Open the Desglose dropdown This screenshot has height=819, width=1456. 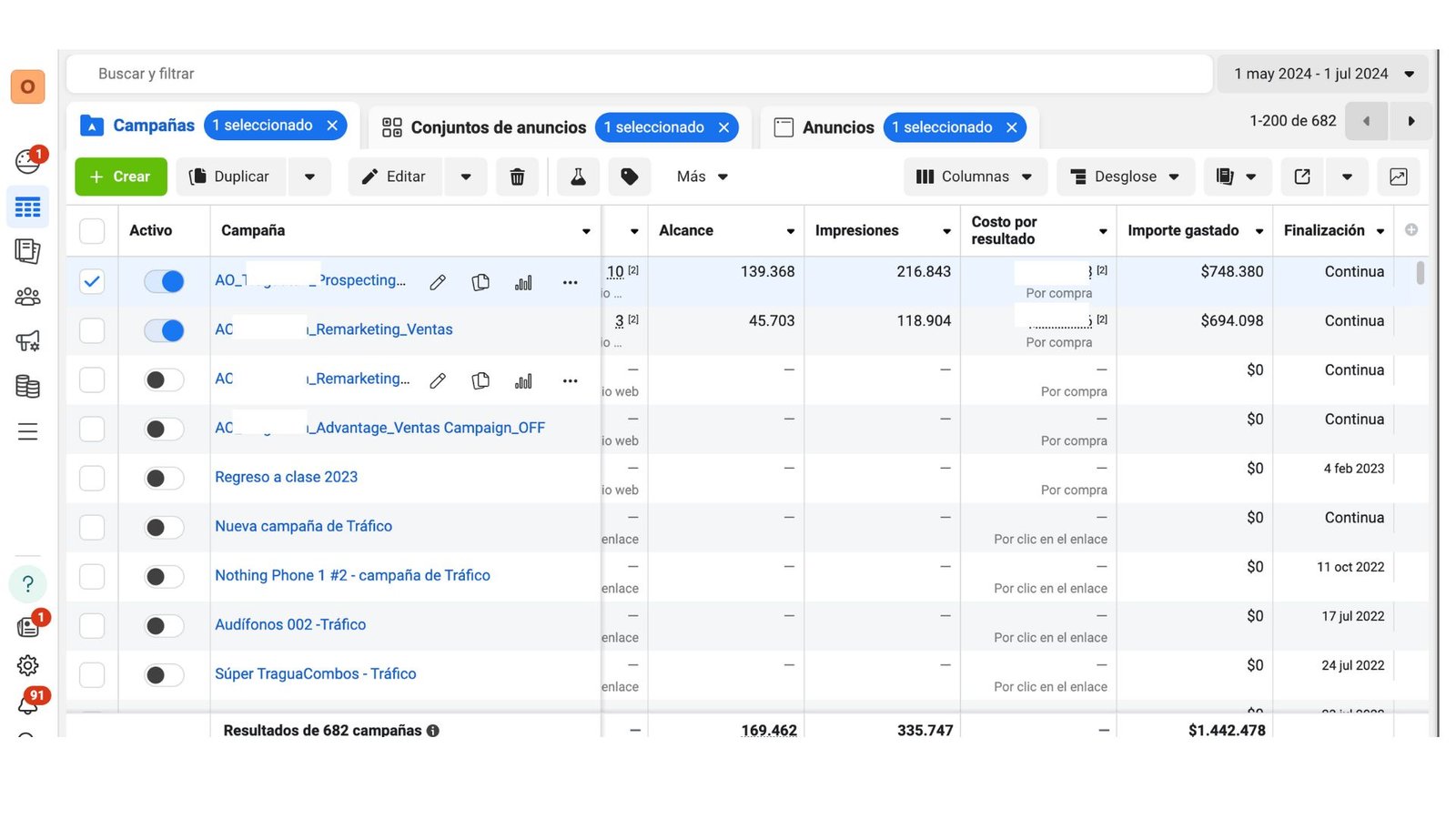(x=1125, y=177)
